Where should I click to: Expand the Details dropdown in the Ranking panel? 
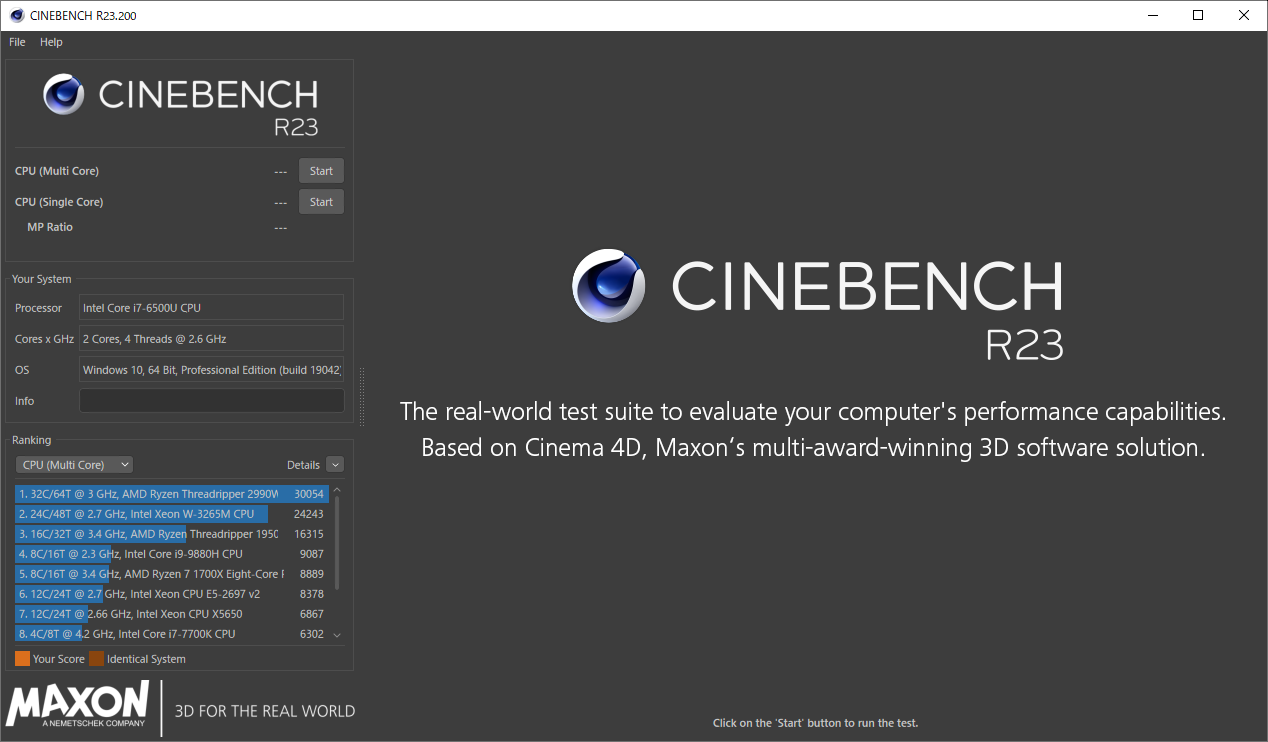point(335,464)
